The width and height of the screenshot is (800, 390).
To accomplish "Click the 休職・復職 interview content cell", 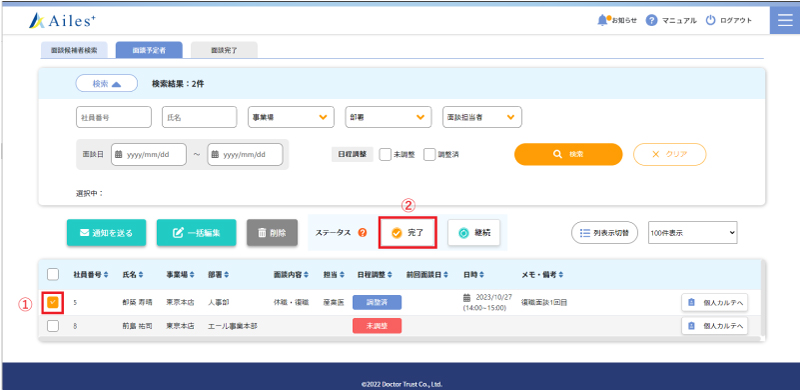I will point(291,303).
